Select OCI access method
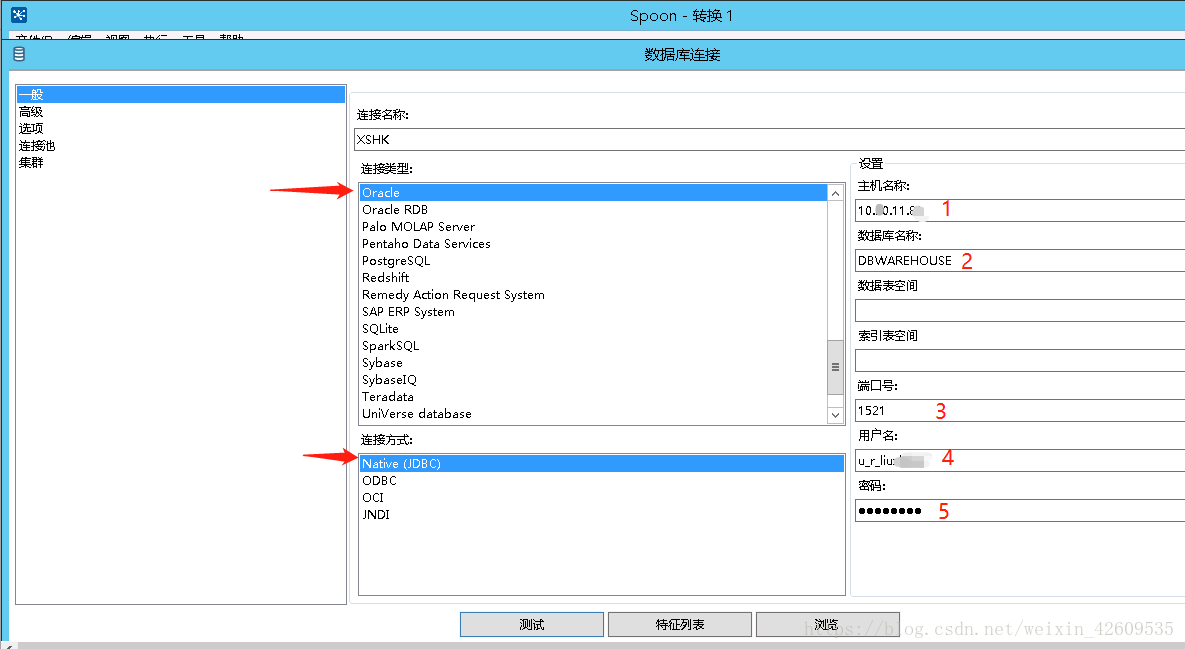Screen dimensions: 1185x649 pos(373,498)
